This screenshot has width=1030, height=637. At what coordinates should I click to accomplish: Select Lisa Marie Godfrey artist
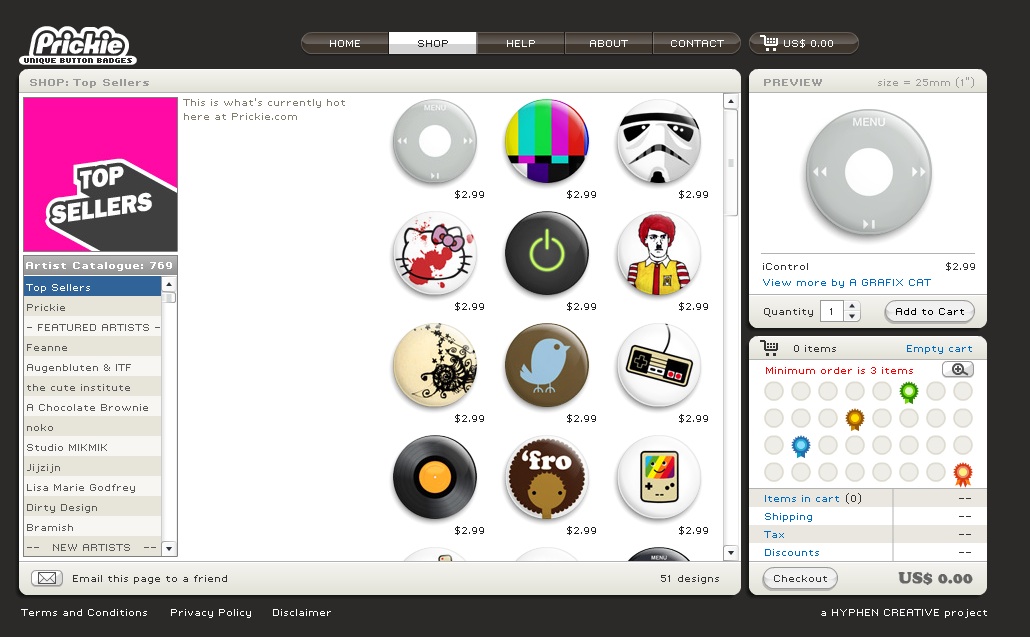click(x=93, y=487)
